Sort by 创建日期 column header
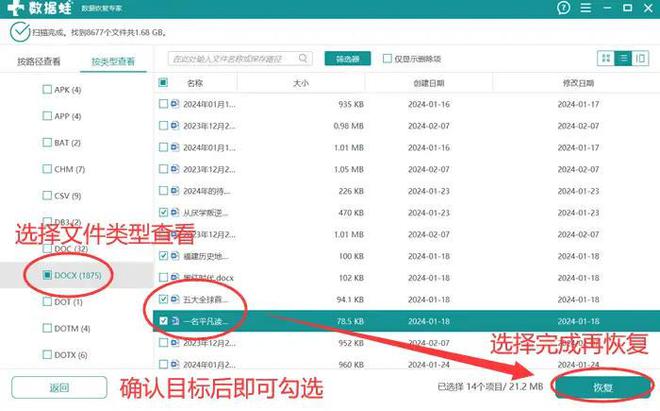This screenshot has width=660, height=411. pyautogui.click(x=428, y=83)
